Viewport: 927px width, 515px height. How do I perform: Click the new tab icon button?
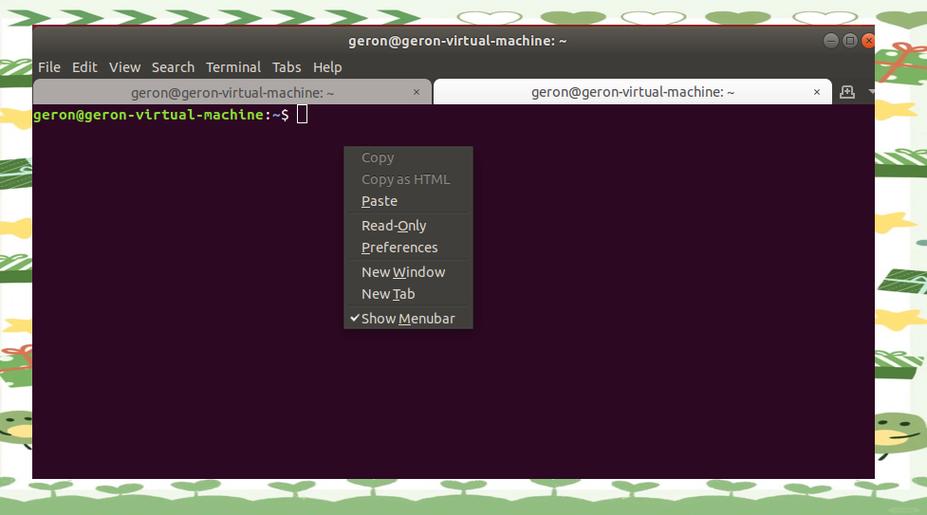pyautogui.click(x=847, y=92)
